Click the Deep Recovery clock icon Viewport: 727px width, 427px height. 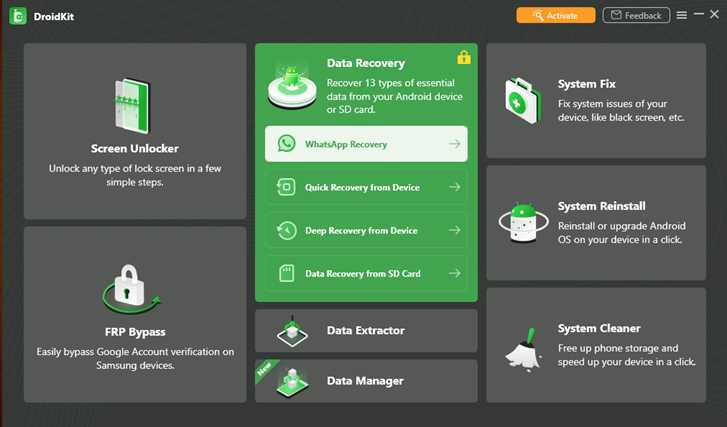[287, 230]
